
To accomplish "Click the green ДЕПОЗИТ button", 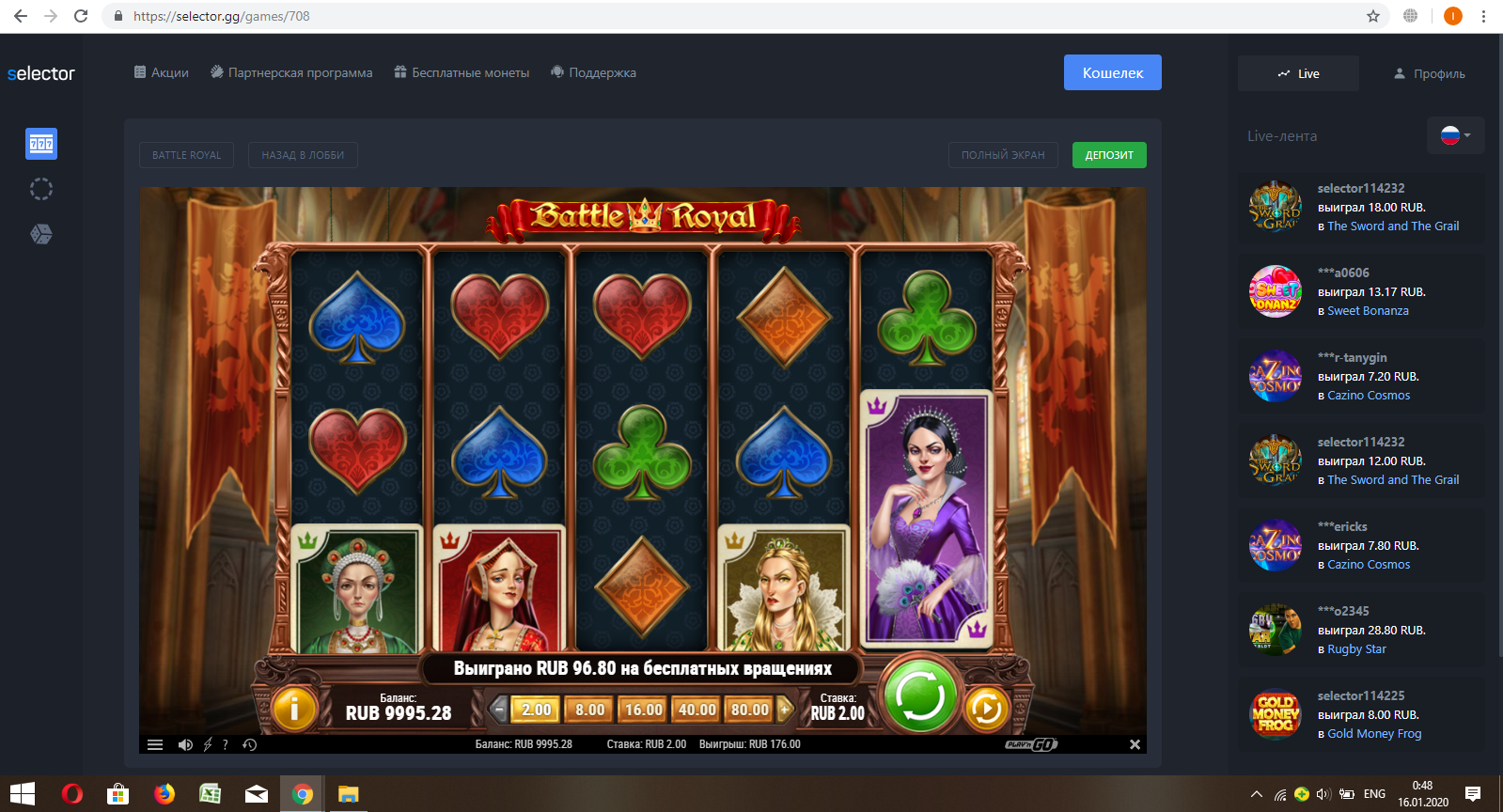I will click(1109, 155).
